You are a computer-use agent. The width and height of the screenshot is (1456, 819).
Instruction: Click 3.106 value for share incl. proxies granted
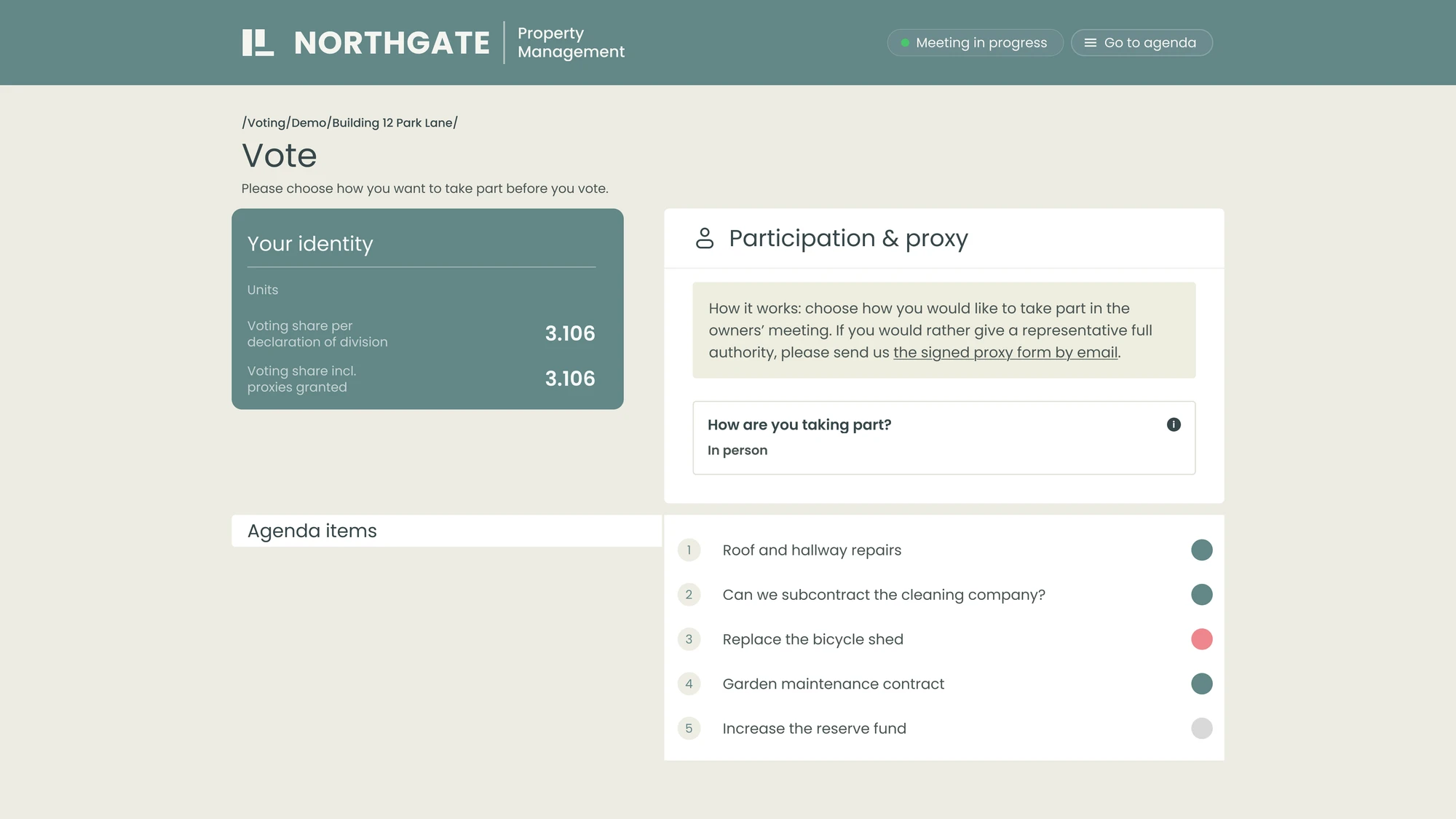(570, 379)
